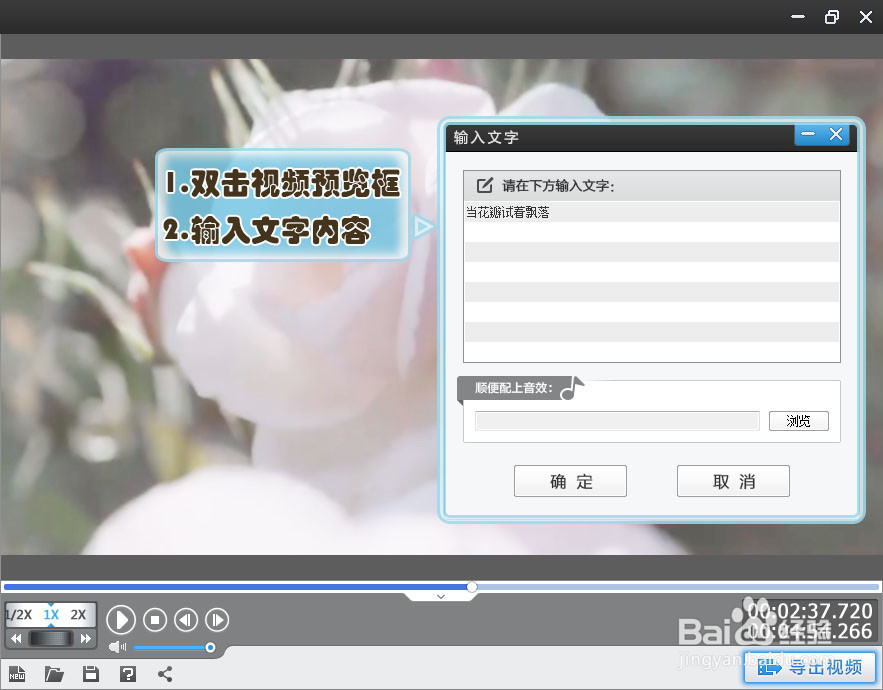
Task: Click the rewind double-arrow icon
Action: tap(16, 639)
